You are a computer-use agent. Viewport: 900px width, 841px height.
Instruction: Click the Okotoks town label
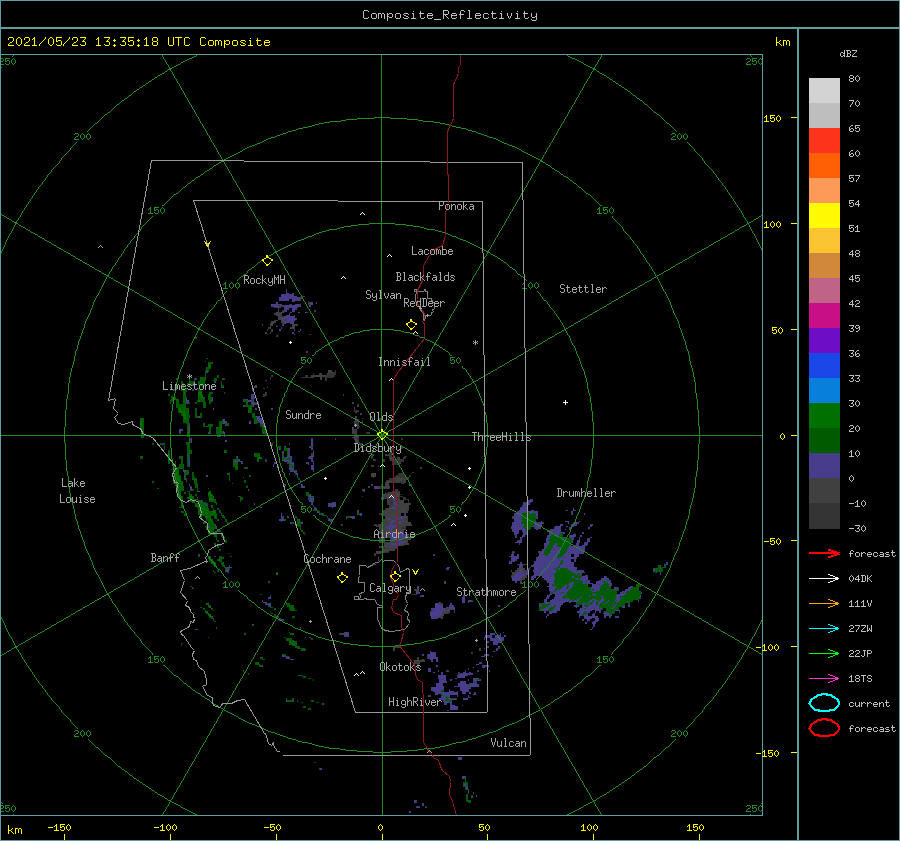400,667
